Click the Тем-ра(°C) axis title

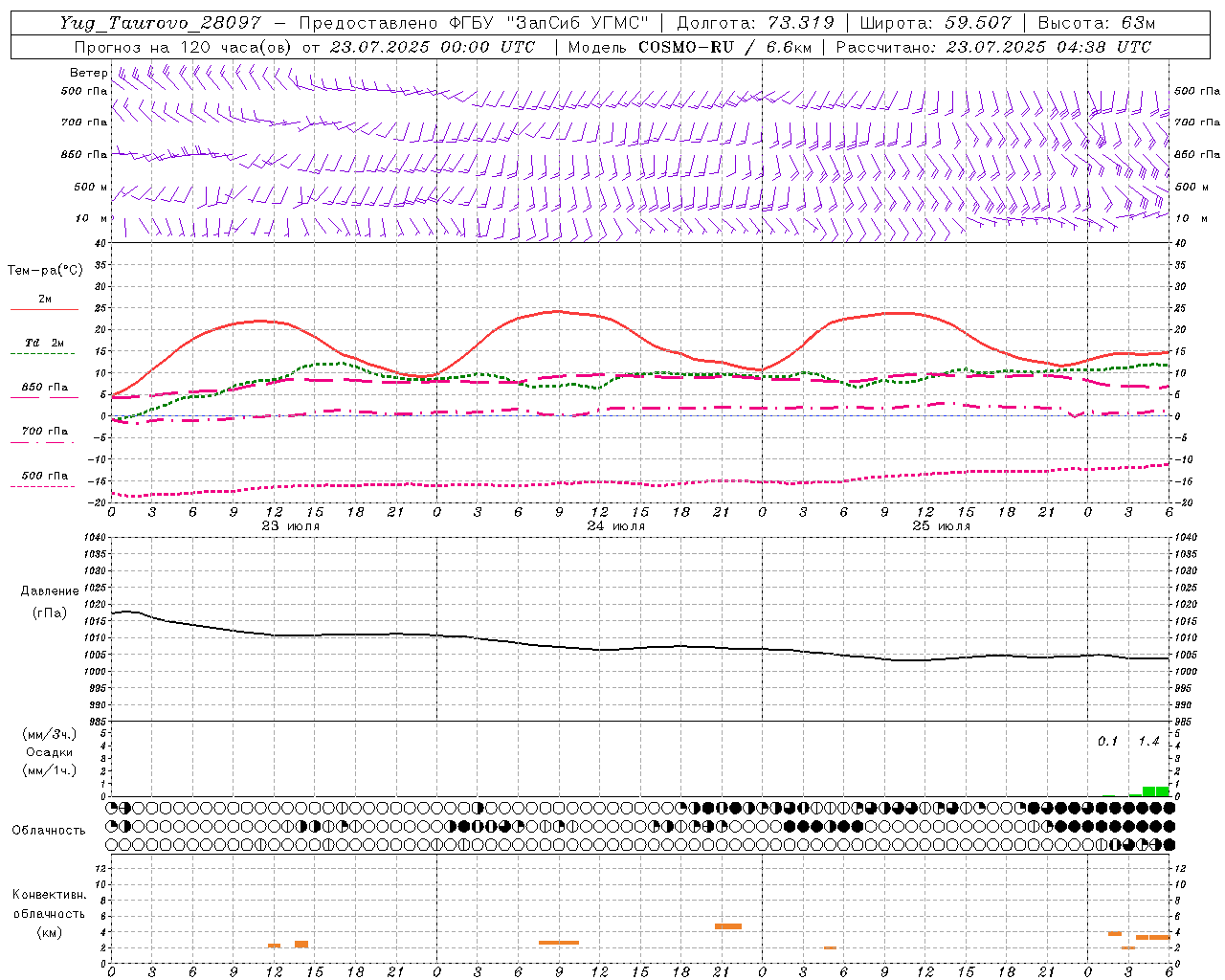(45, 271)
